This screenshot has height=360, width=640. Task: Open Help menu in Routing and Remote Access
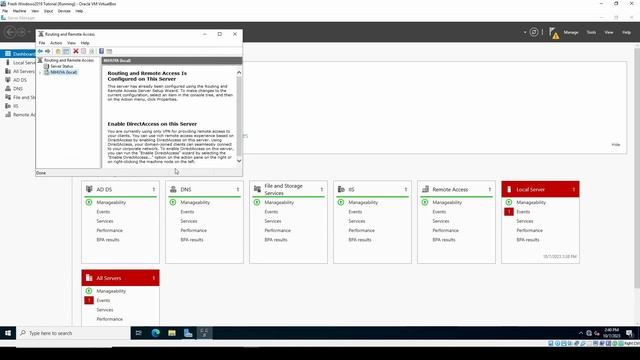tap(85, 43)
